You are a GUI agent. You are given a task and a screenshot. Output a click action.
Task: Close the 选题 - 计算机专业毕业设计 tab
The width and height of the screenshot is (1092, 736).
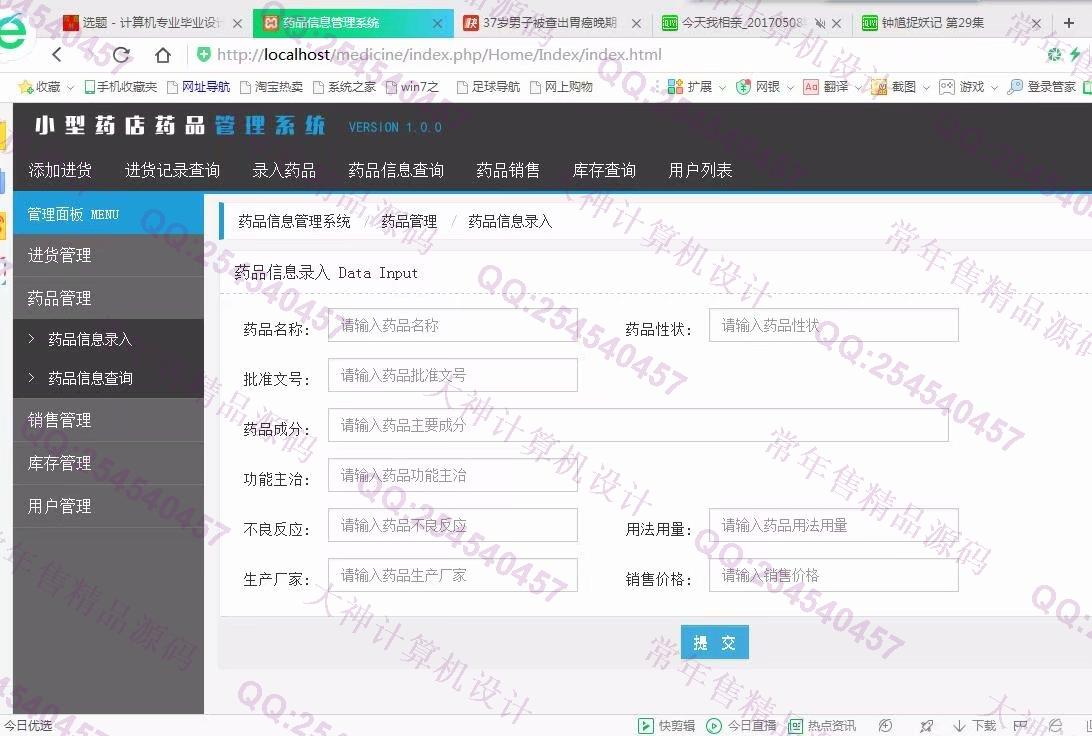click(237, 24)
